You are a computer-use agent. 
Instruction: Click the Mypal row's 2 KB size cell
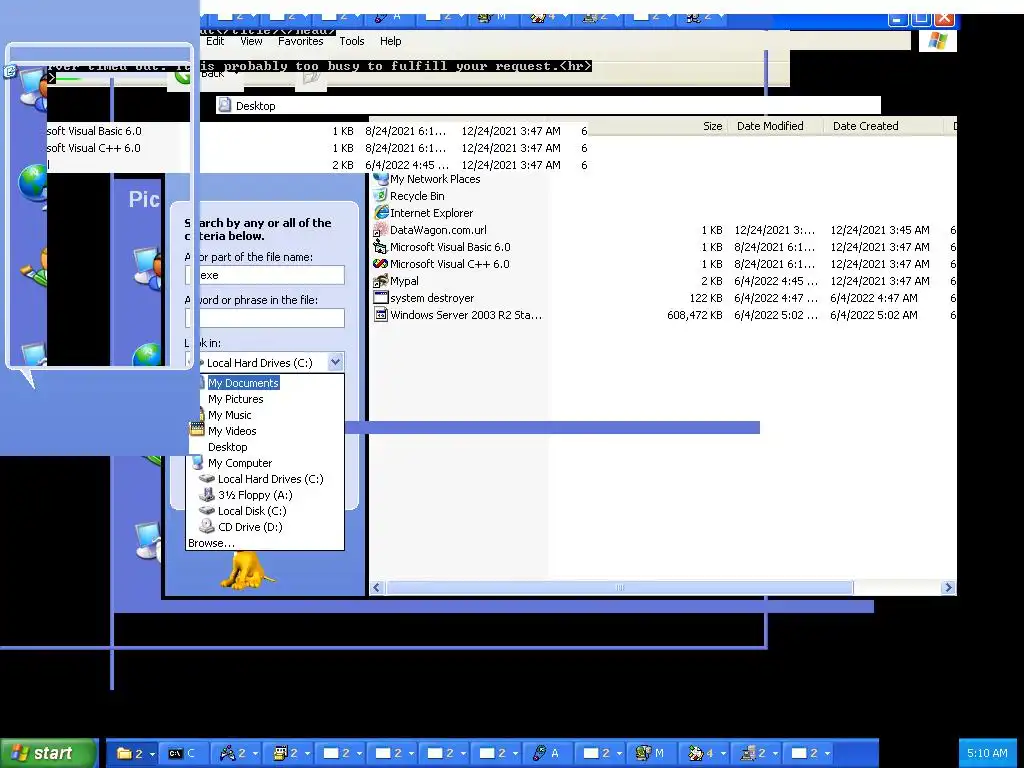[712, 281]
